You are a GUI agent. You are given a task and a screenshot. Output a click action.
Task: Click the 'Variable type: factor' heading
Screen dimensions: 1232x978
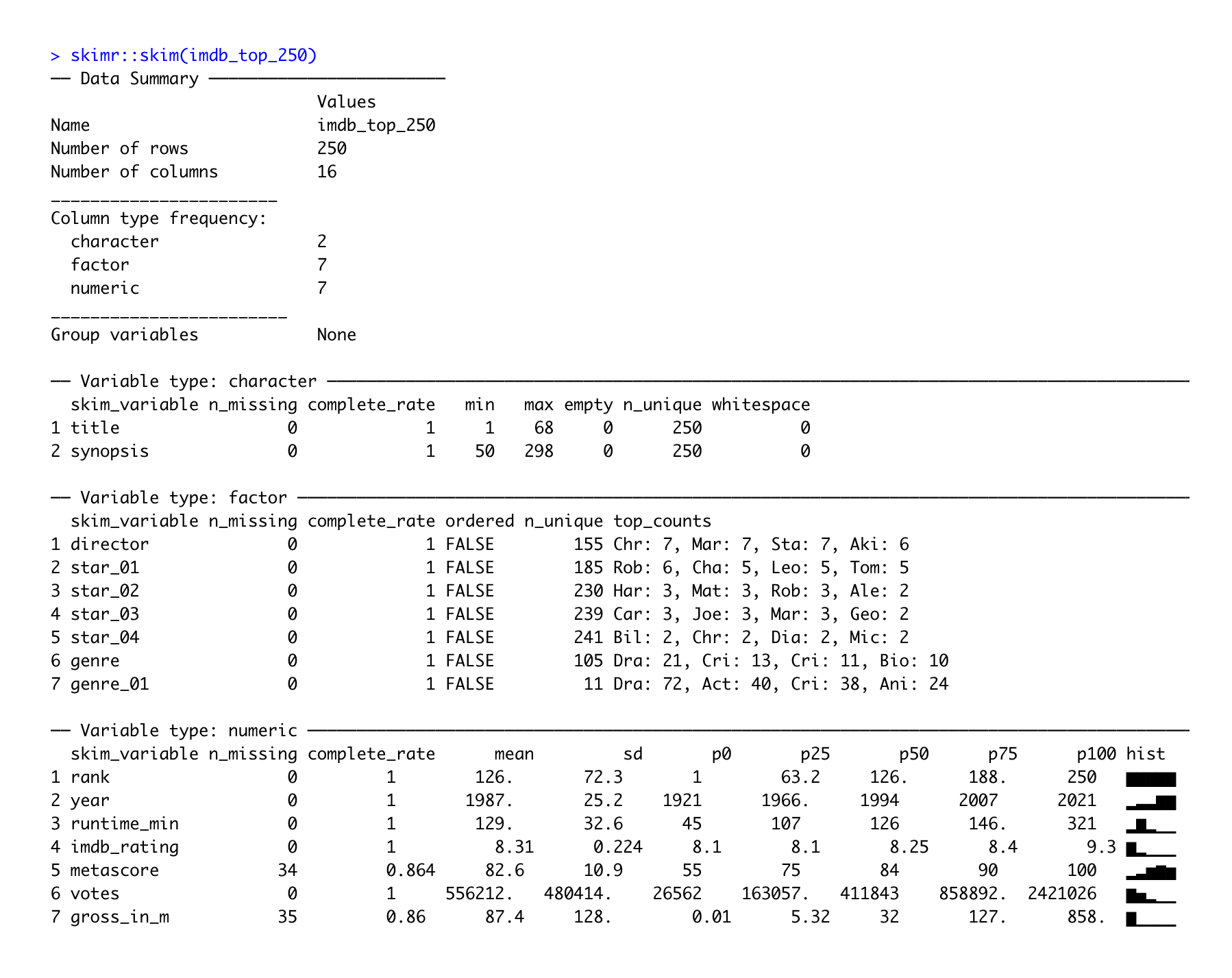point(183,498)
